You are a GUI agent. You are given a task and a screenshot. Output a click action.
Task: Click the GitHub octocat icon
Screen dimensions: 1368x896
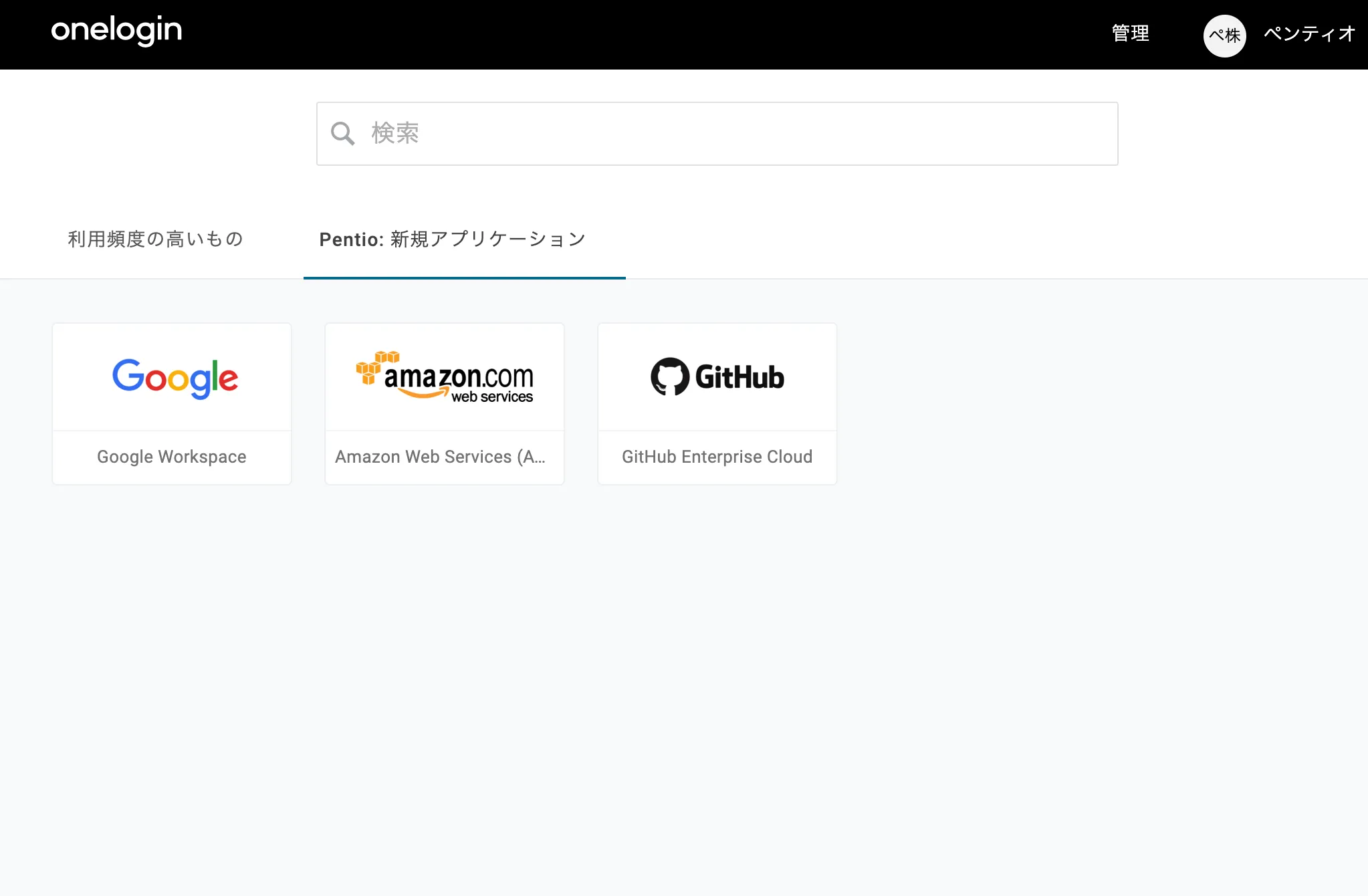670,376
